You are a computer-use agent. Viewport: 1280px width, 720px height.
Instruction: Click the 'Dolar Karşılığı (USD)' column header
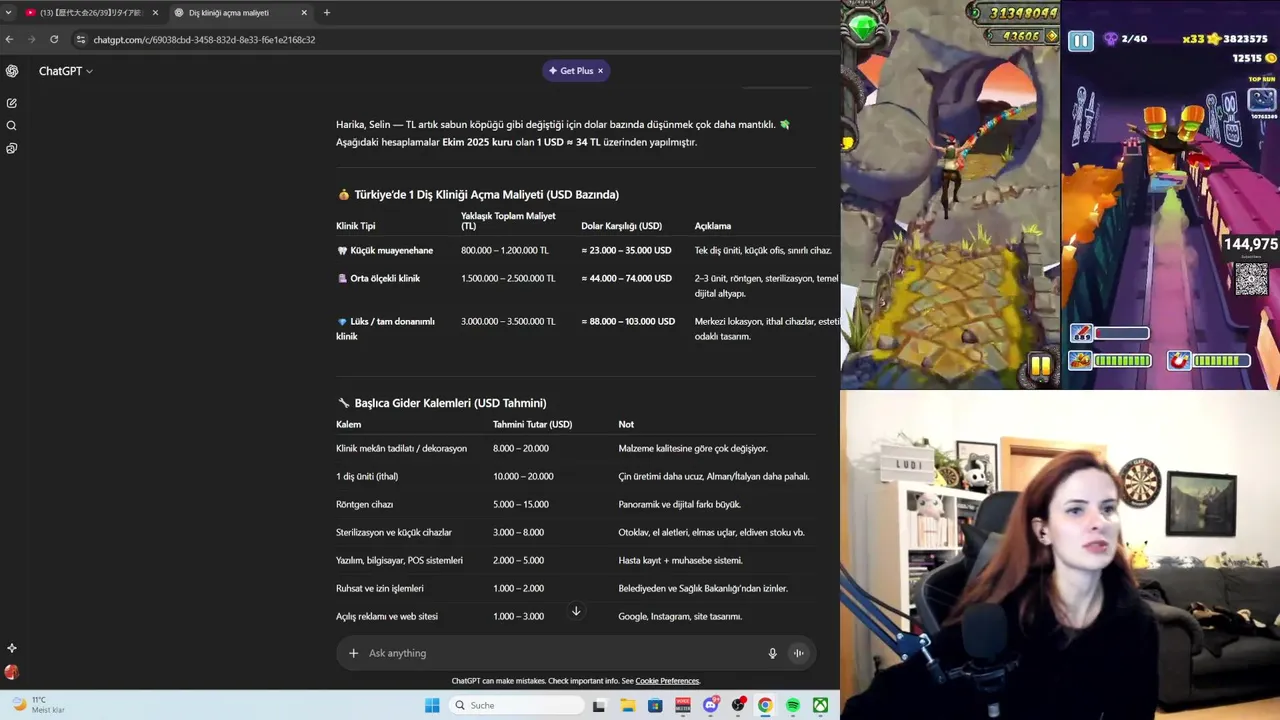[621, 226]
